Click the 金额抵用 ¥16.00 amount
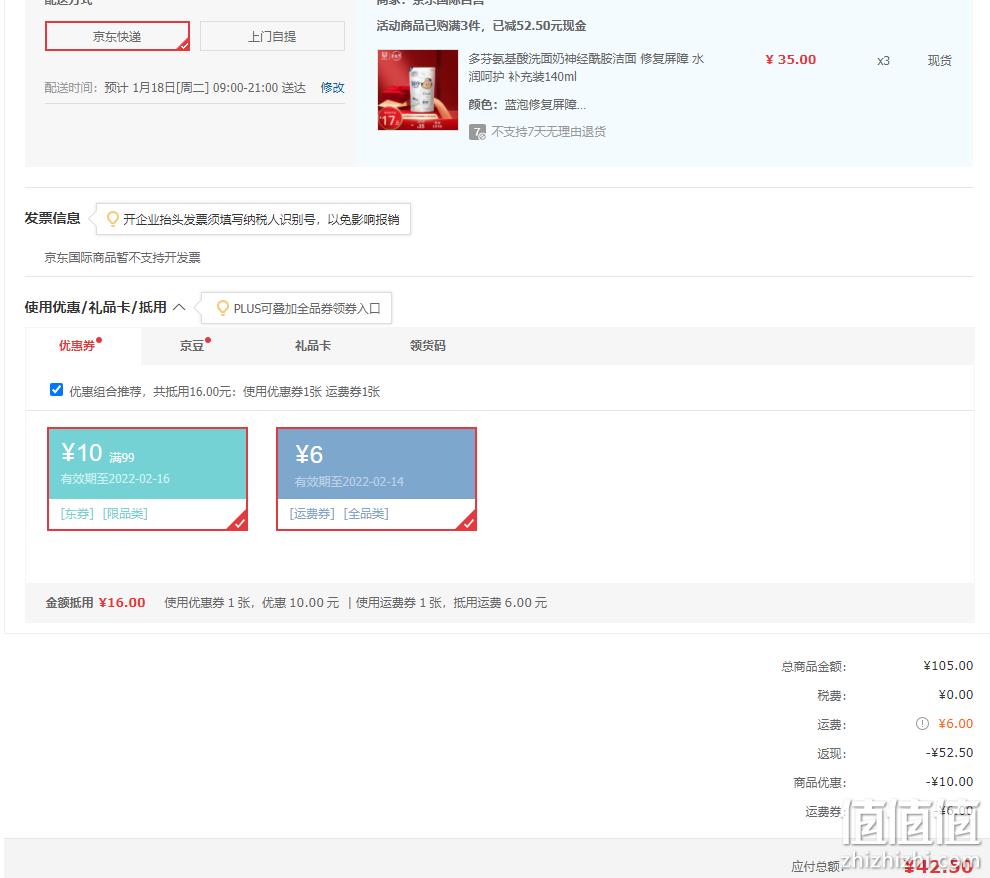990x878 pixels. pyautogui.click(x=122, y=603)
